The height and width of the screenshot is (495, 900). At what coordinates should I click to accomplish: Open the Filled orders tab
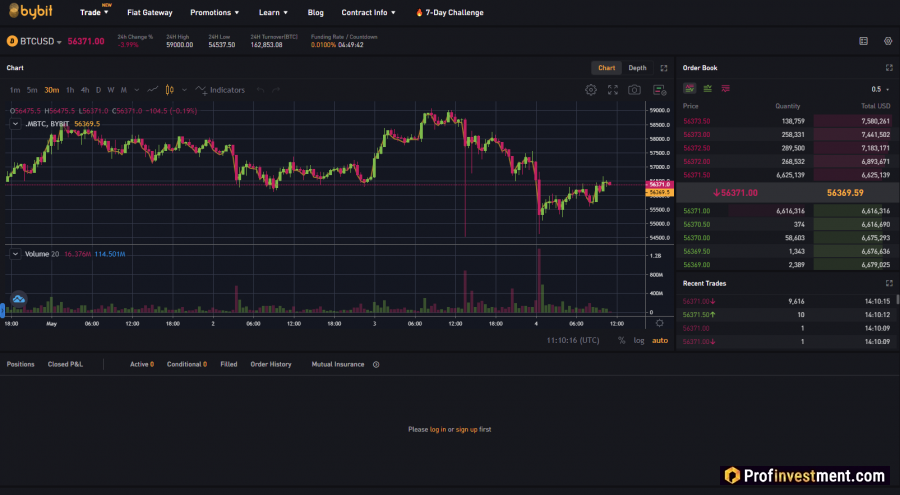[229, 364]
